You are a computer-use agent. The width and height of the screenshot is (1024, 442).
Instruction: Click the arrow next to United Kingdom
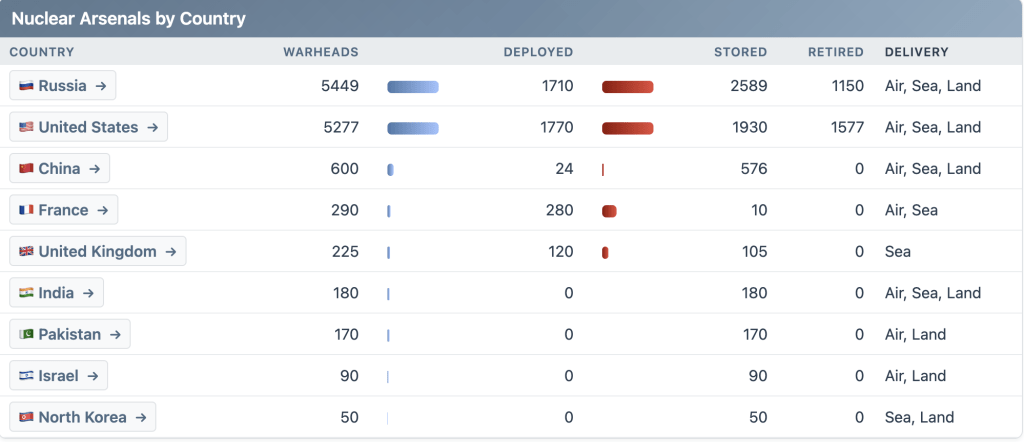(171, 252)
